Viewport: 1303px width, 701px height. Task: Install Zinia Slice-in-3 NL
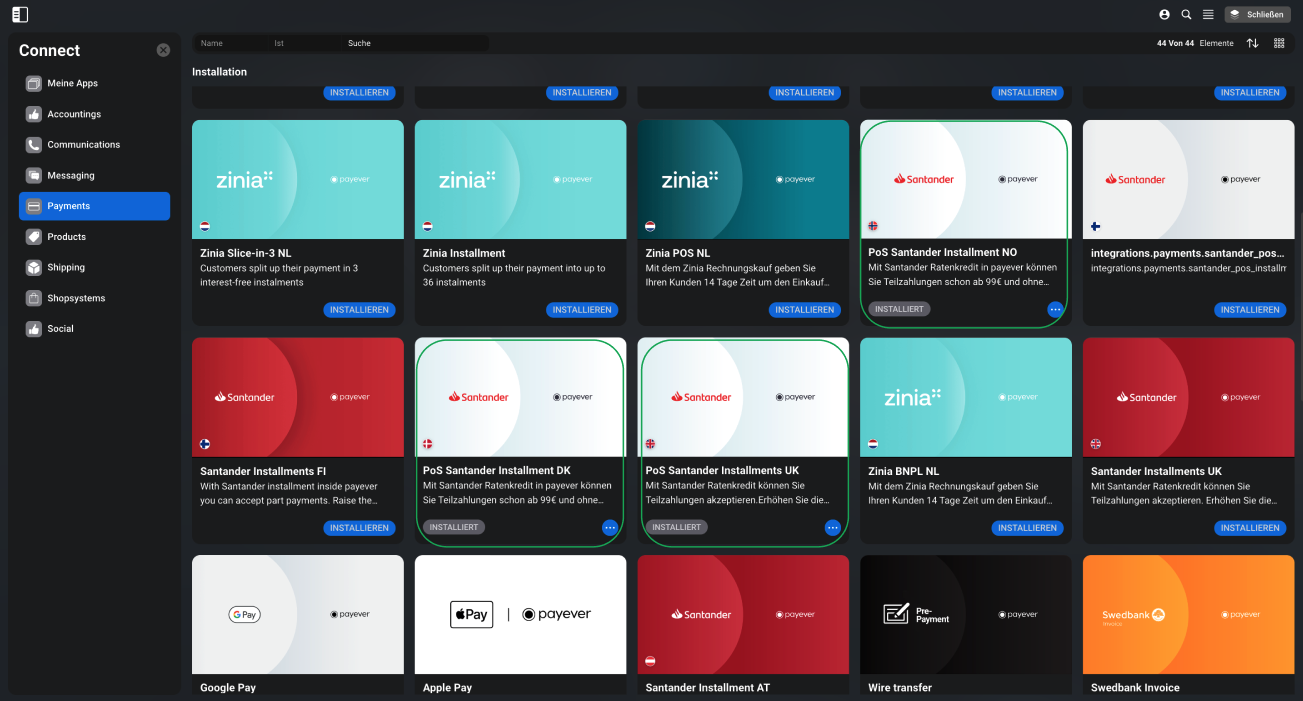click(x=359, y=310)
